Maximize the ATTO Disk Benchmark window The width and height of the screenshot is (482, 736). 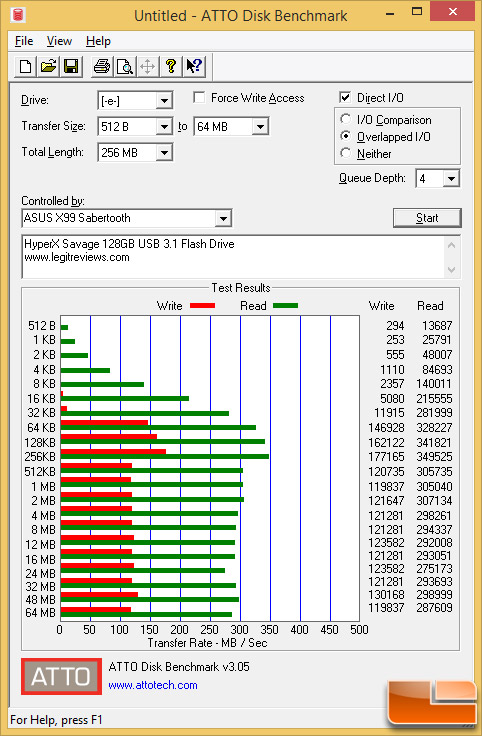(x=416, y=12)
